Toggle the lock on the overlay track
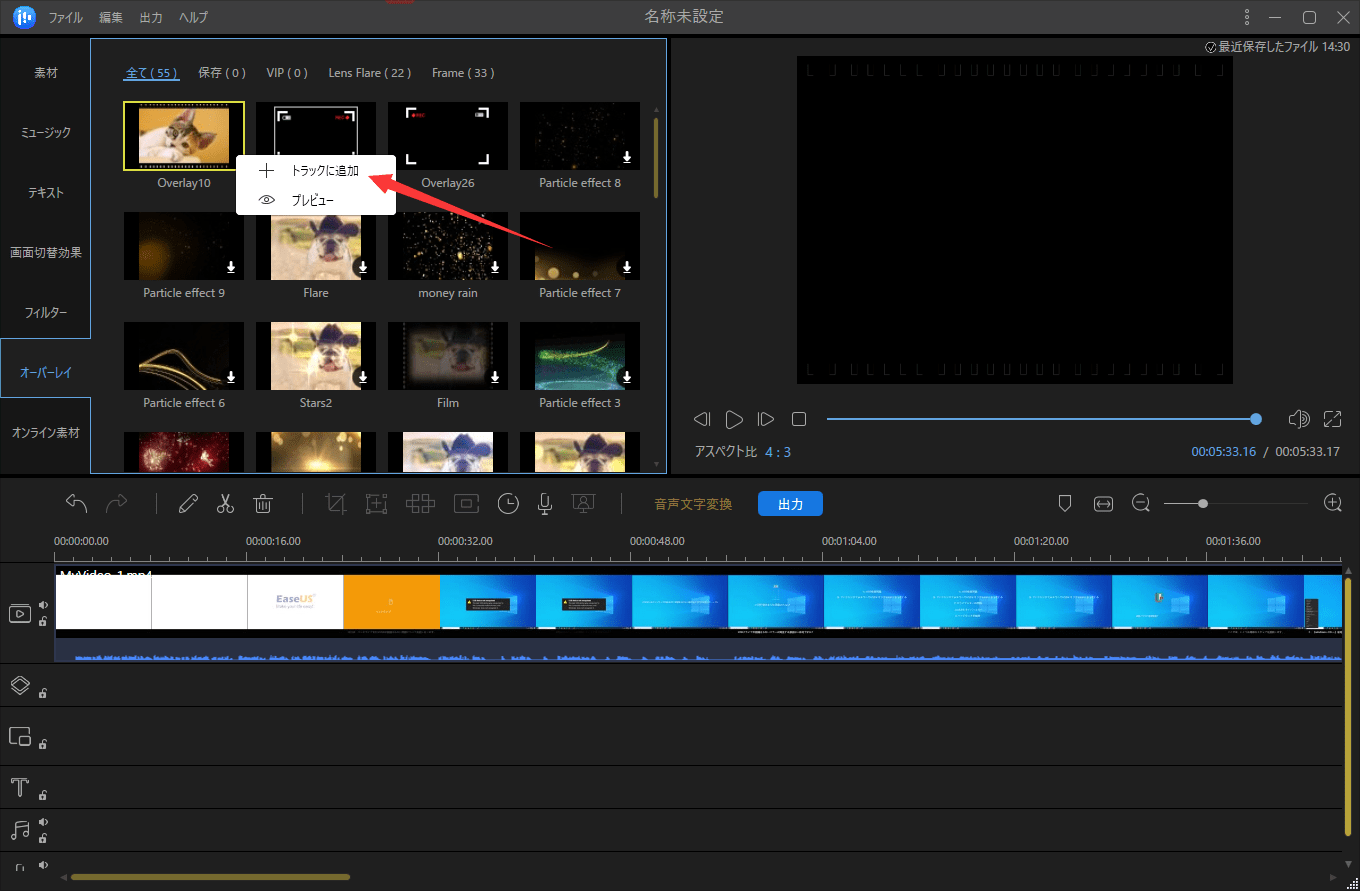Viewport: 1360px width, 891px height. tap(43, 693)
